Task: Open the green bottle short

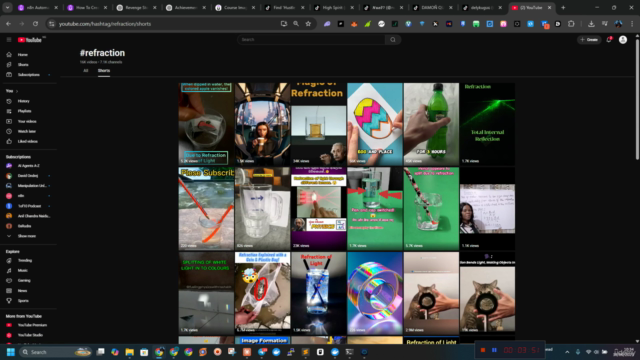Action: [x=431, y=124]
